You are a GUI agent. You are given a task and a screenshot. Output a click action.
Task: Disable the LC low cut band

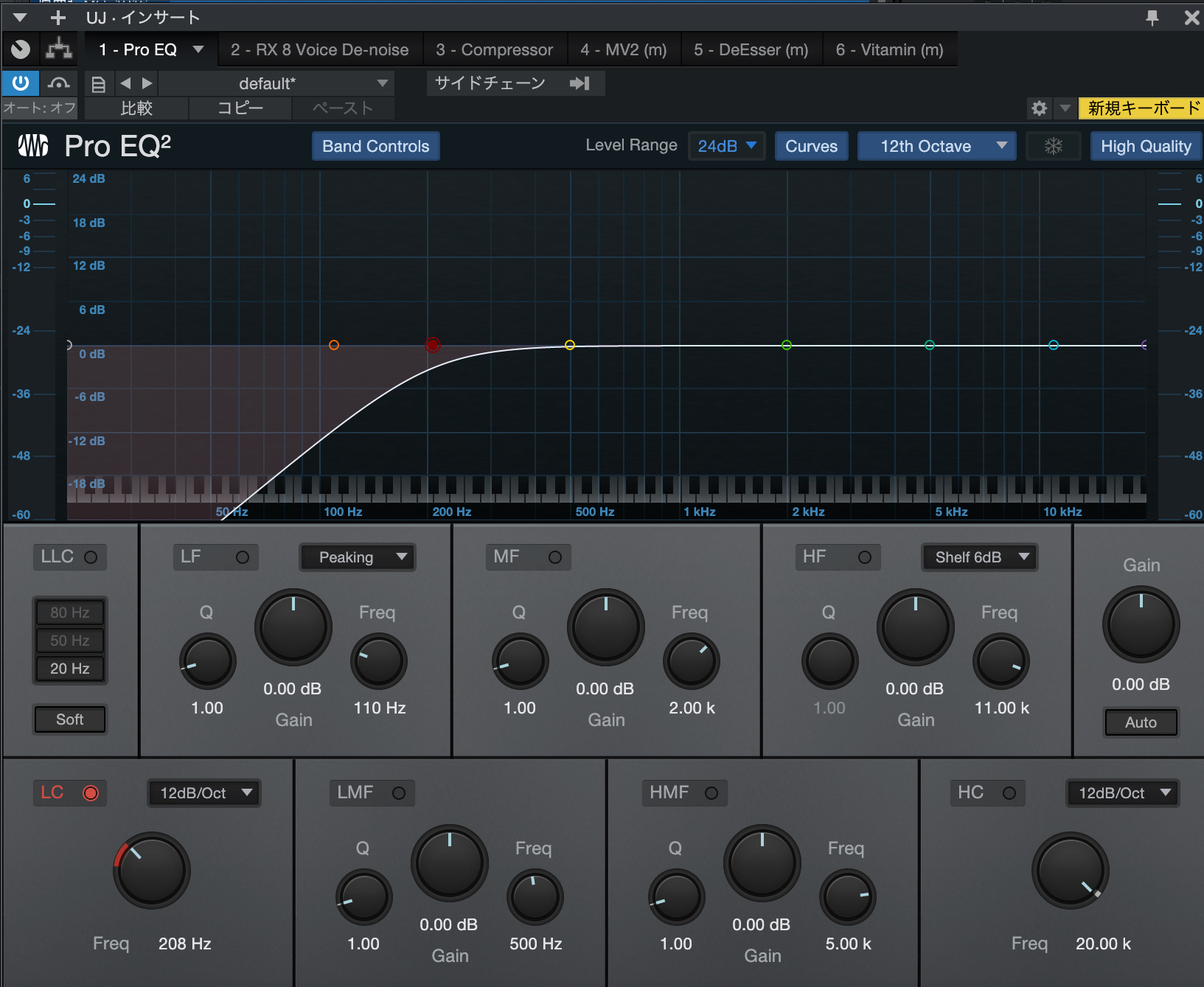point(91,793)
